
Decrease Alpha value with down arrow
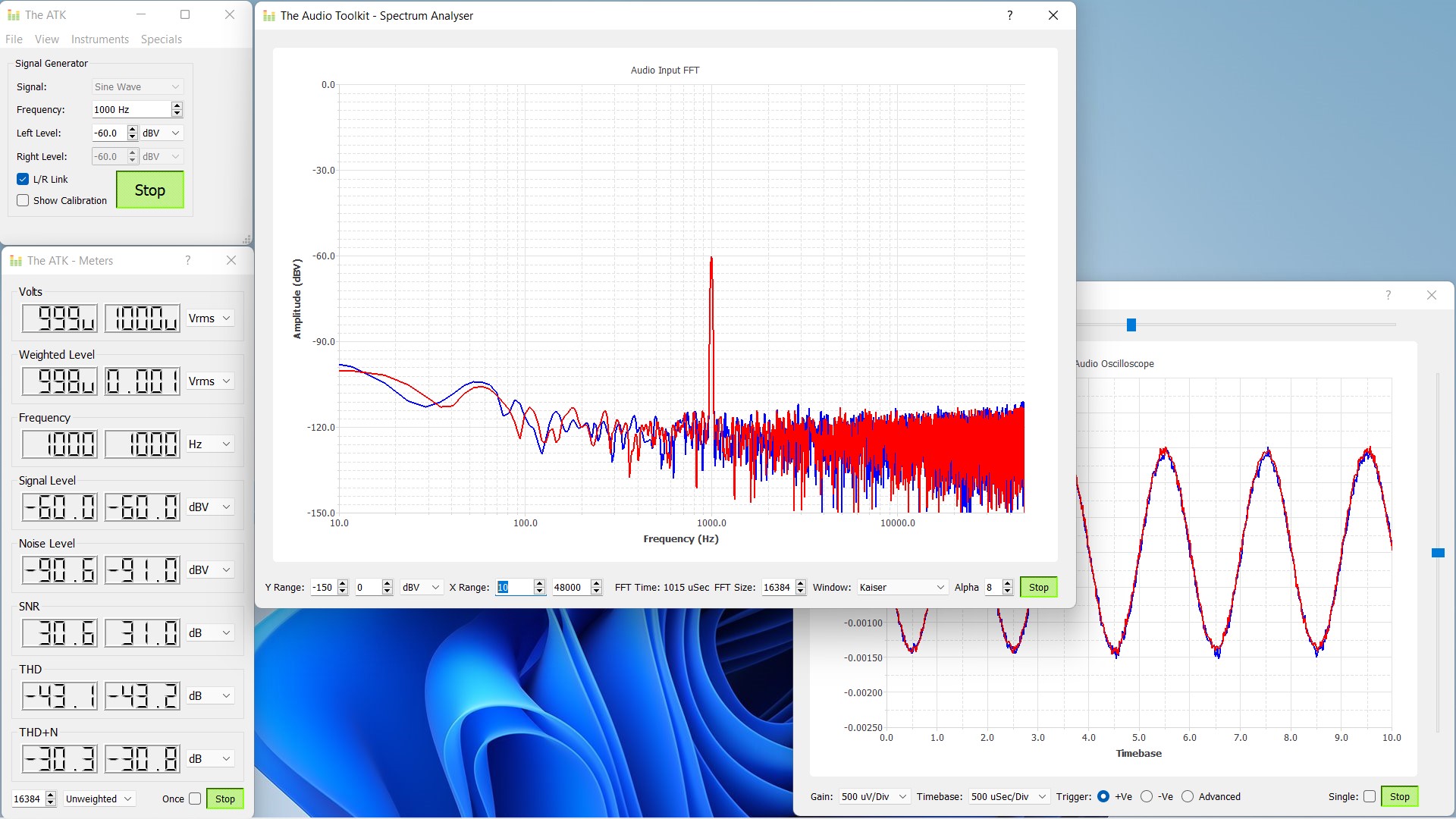tap(1007, 591)
